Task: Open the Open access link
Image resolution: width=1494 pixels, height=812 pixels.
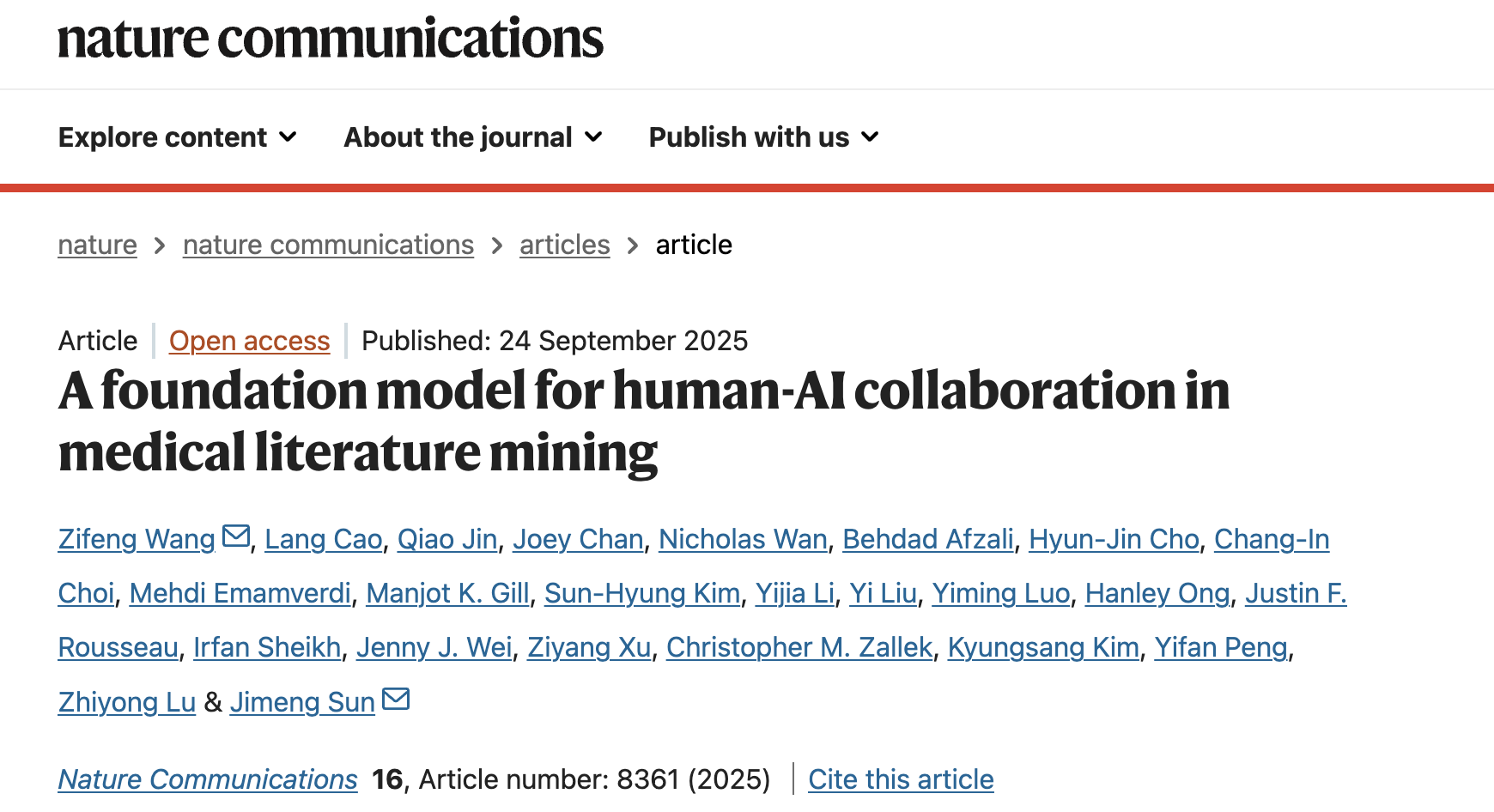Action: click(x=249, y=341)
